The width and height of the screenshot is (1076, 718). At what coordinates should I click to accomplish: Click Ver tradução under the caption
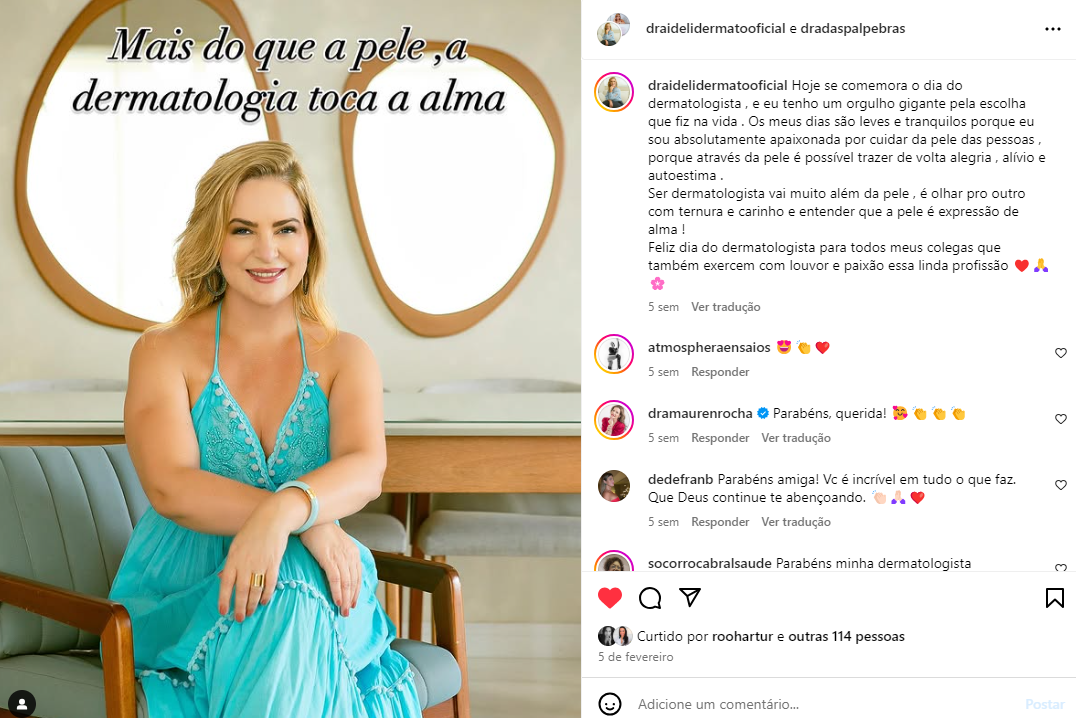tap(725, 307)
